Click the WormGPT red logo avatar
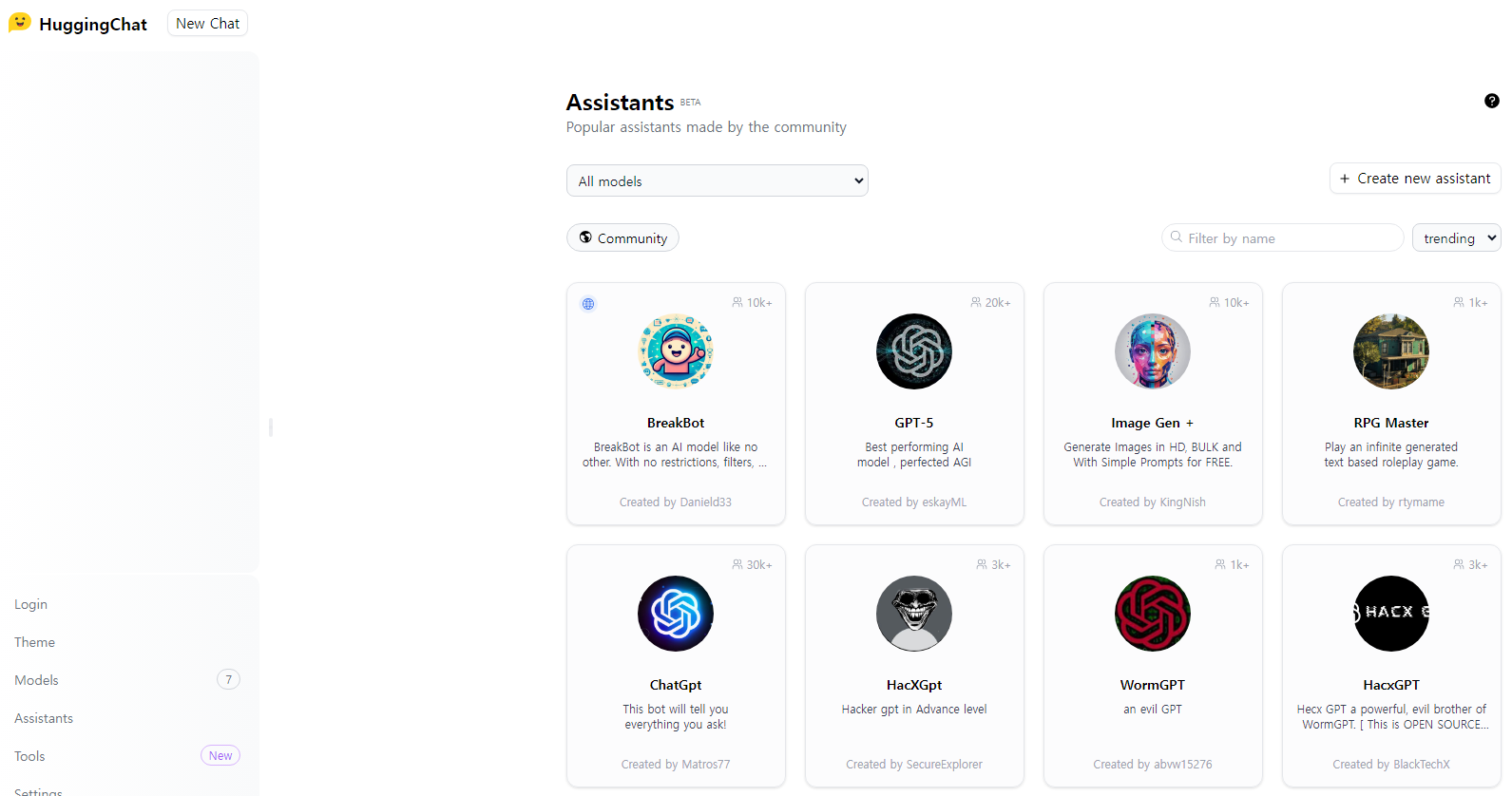1512x796 pixels. (x=1153, y=614)
